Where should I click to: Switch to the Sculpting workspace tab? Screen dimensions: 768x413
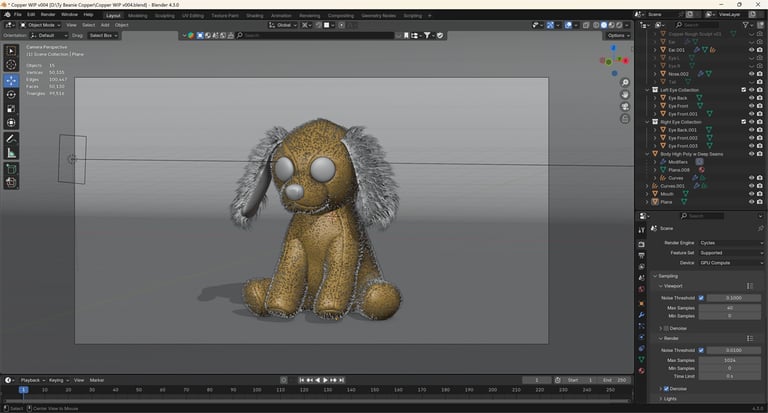(x=163, y=15)
